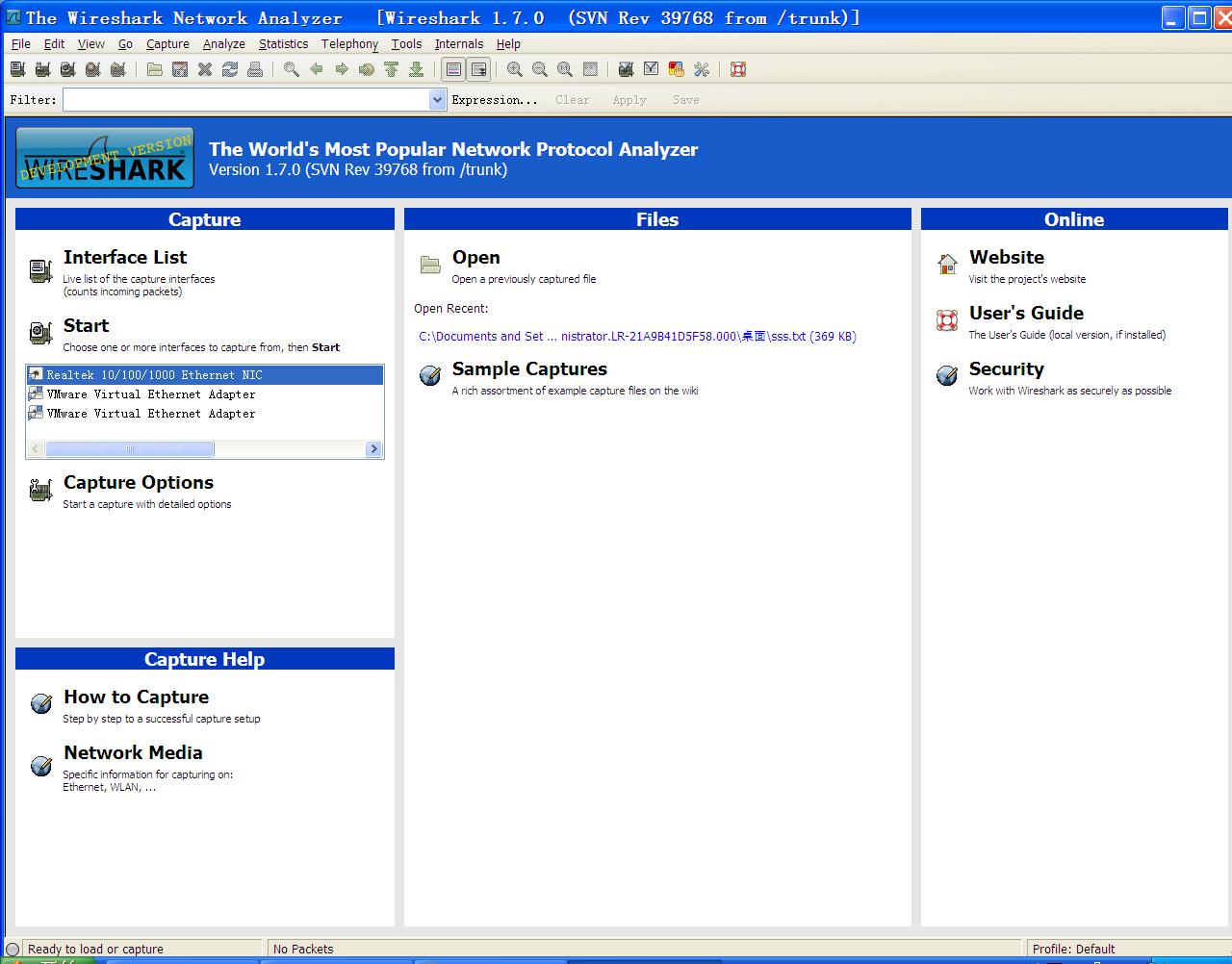
Task: Open the User's Guide link
Action: (1026, 313)
